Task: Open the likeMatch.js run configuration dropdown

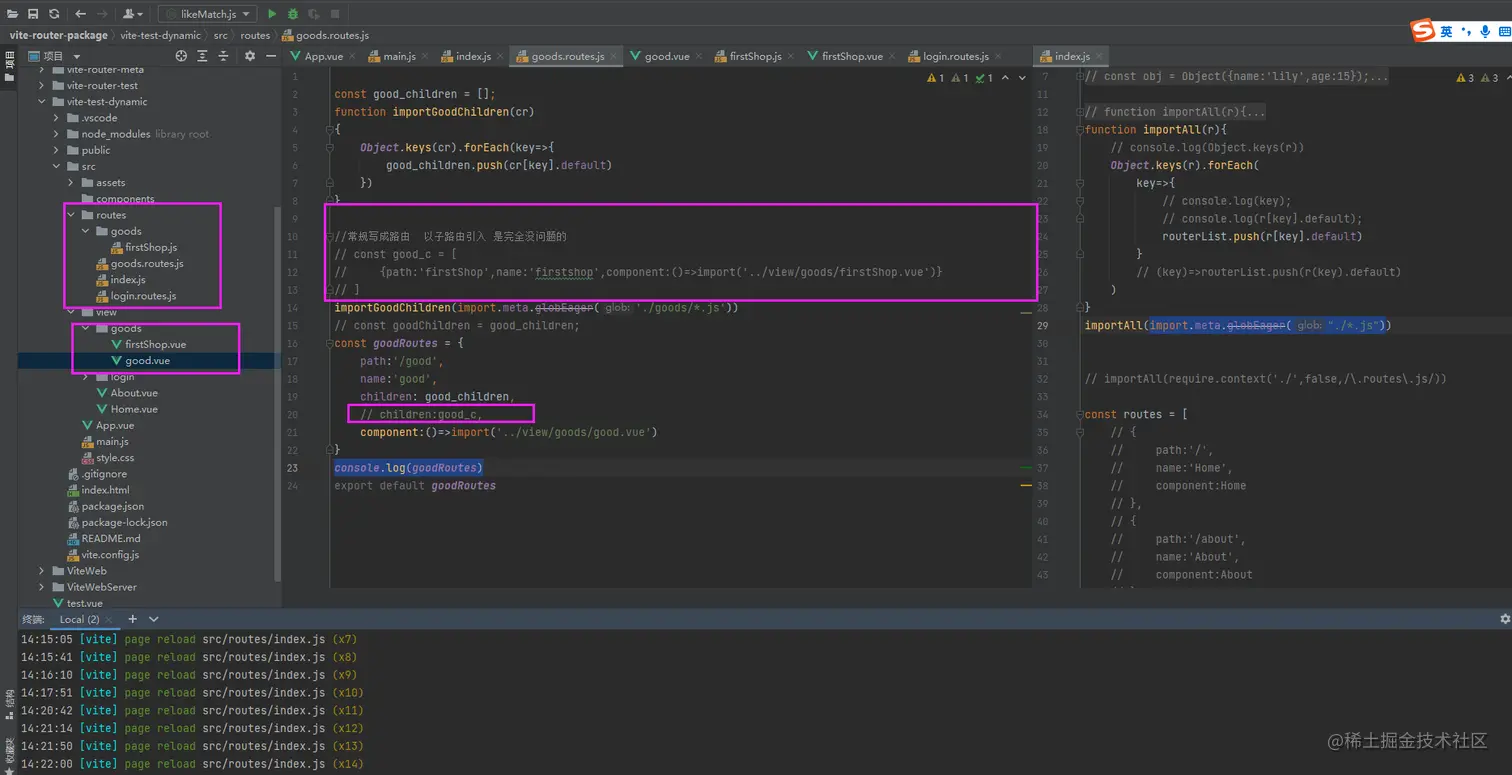Action: click(x=206, y=14)
